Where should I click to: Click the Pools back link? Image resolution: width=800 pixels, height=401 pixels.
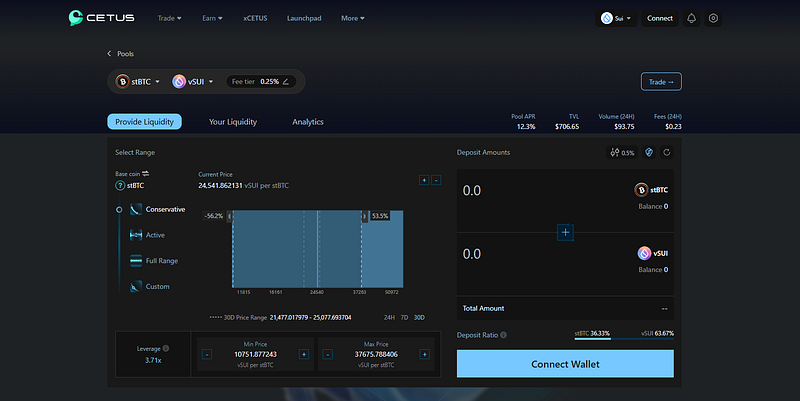[126, 54]
